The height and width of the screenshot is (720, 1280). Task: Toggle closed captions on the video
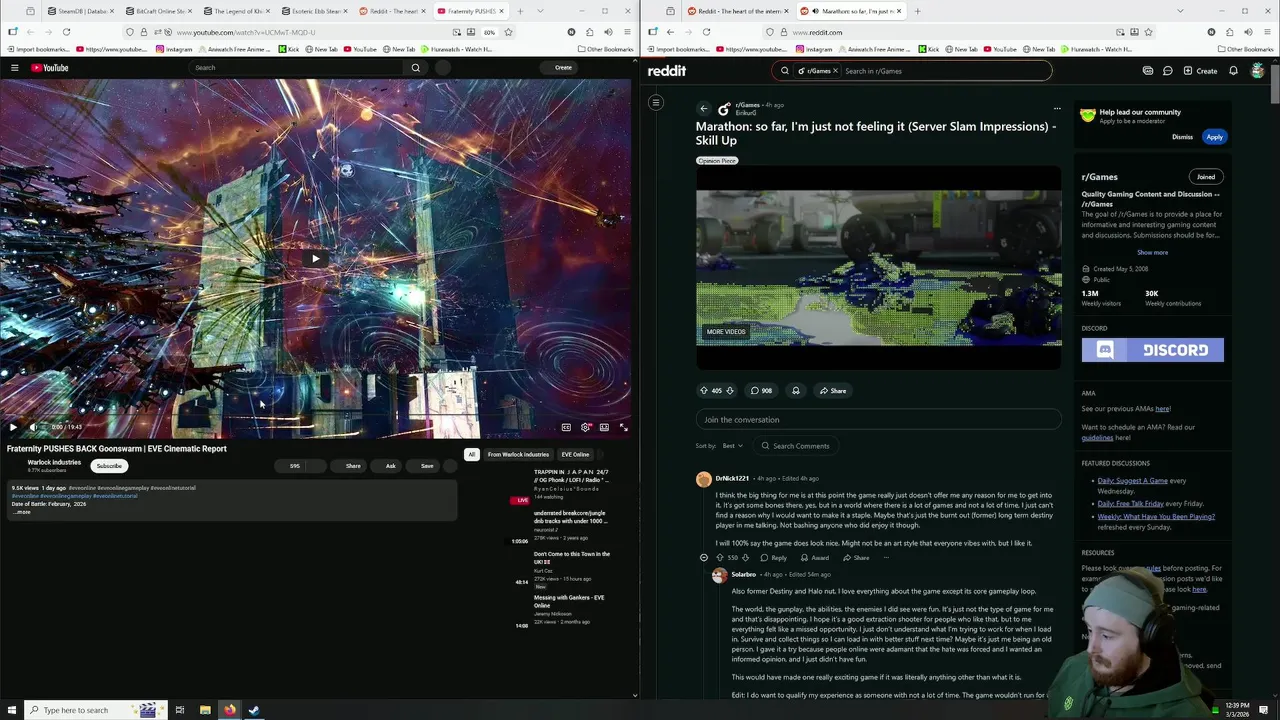[566, 427]
